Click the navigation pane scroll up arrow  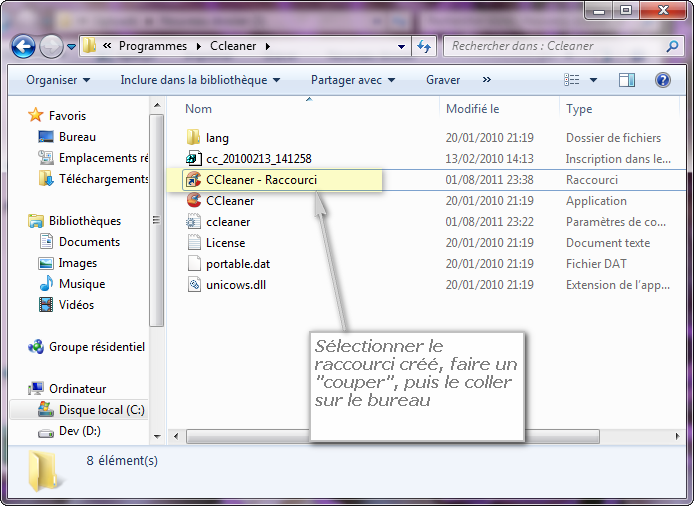coord(157,105)
